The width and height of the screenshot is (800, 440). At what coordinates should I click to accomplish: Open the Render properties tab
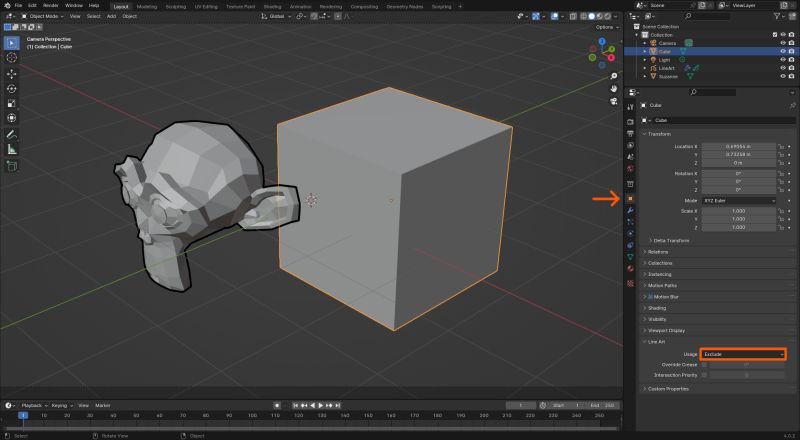630,122
